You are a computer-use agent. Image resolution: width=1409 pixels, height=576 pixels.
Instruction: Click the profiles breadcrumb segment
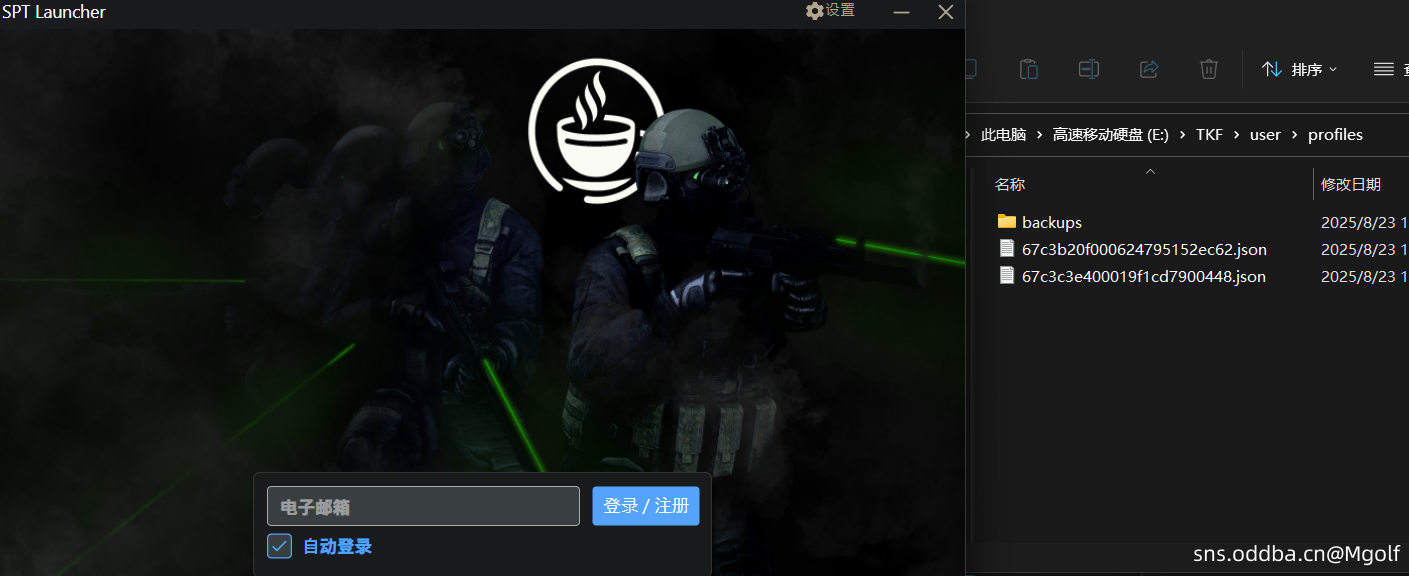[1335, 134]
